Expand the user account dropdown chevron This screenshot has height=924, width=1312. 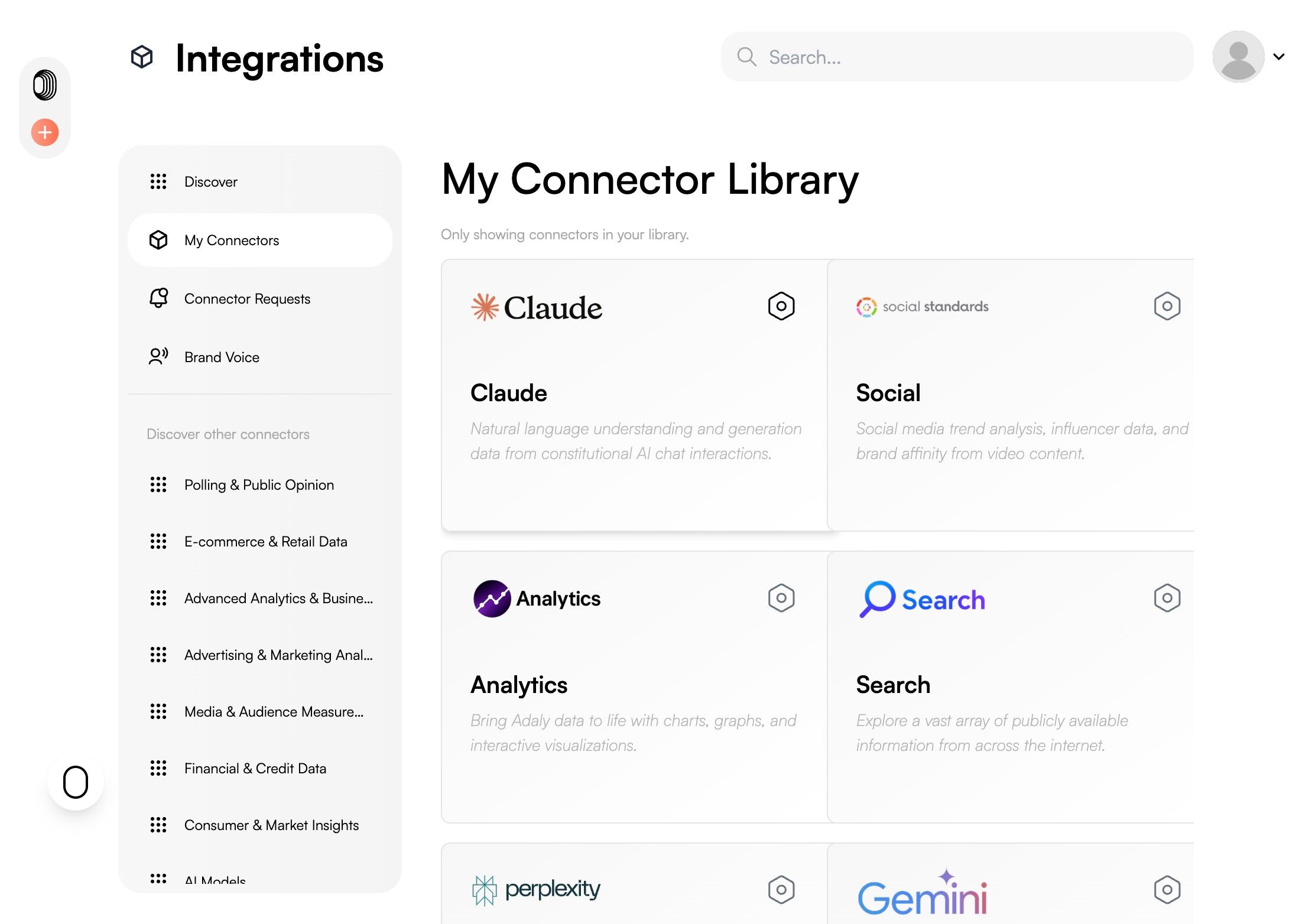(1279, 57)
